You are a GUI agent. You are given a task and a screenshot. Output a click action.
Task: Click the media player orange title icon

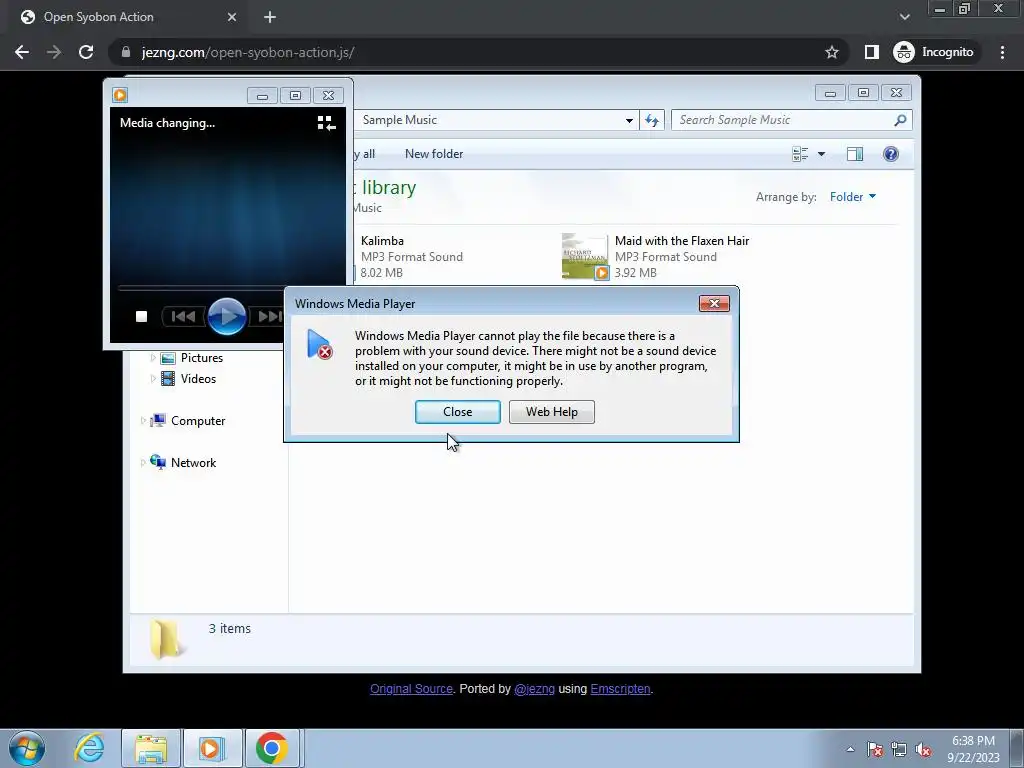coord(120,95)
